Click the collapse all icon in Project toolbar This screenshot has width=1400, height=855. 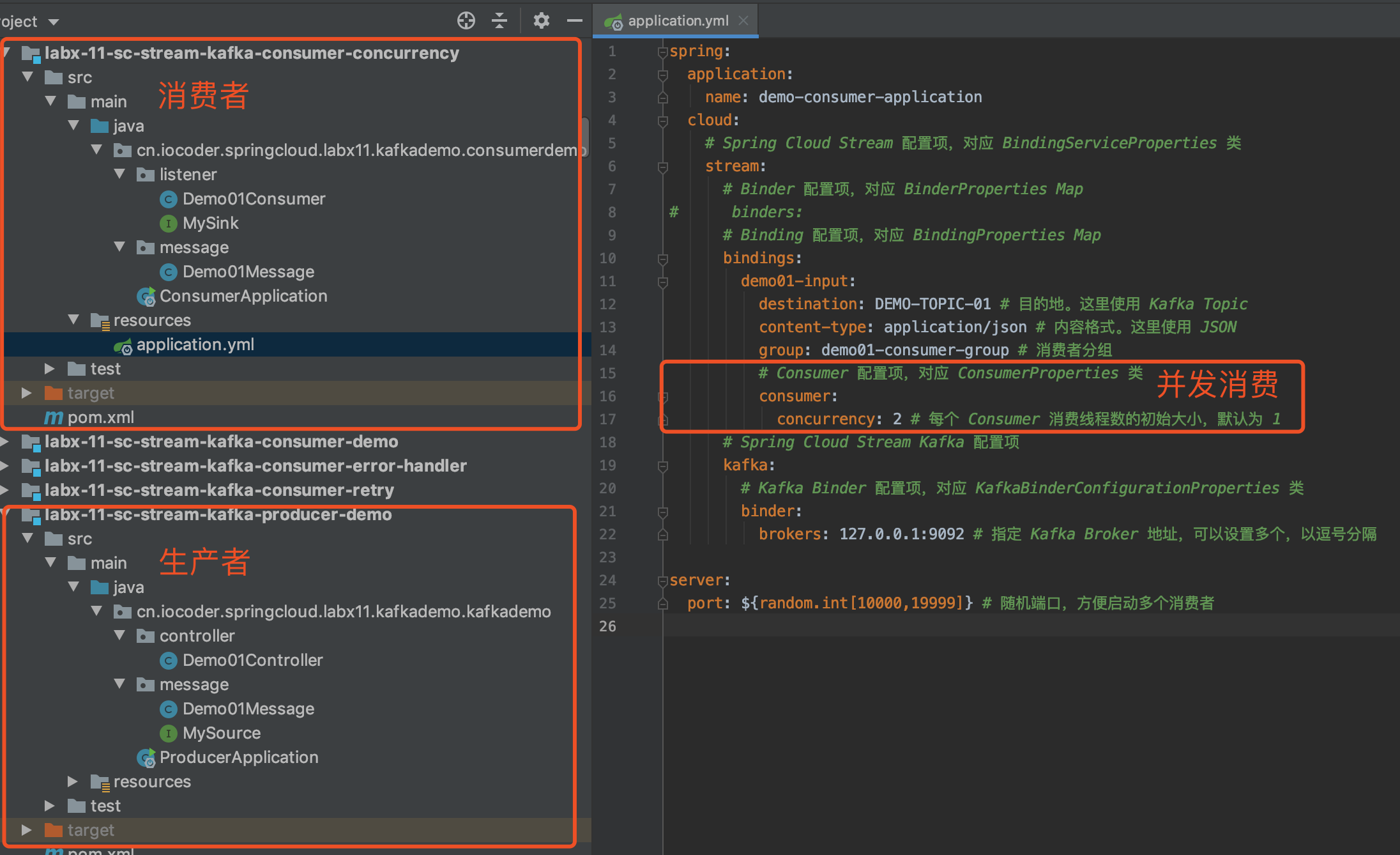499,20
